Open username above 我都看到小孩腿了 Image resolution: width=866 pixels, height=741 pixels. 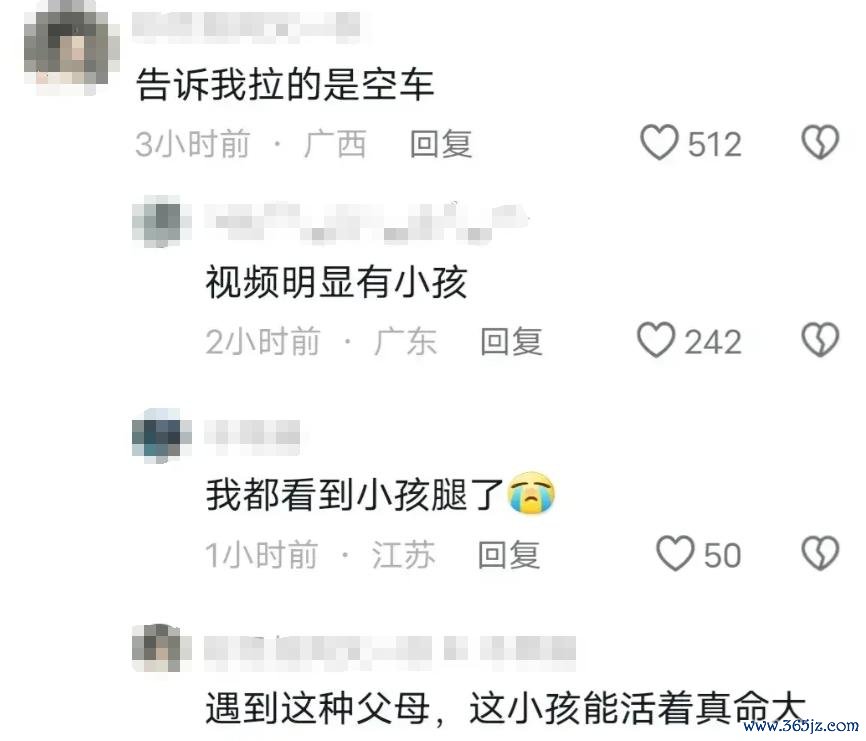[x=252, y=436]
